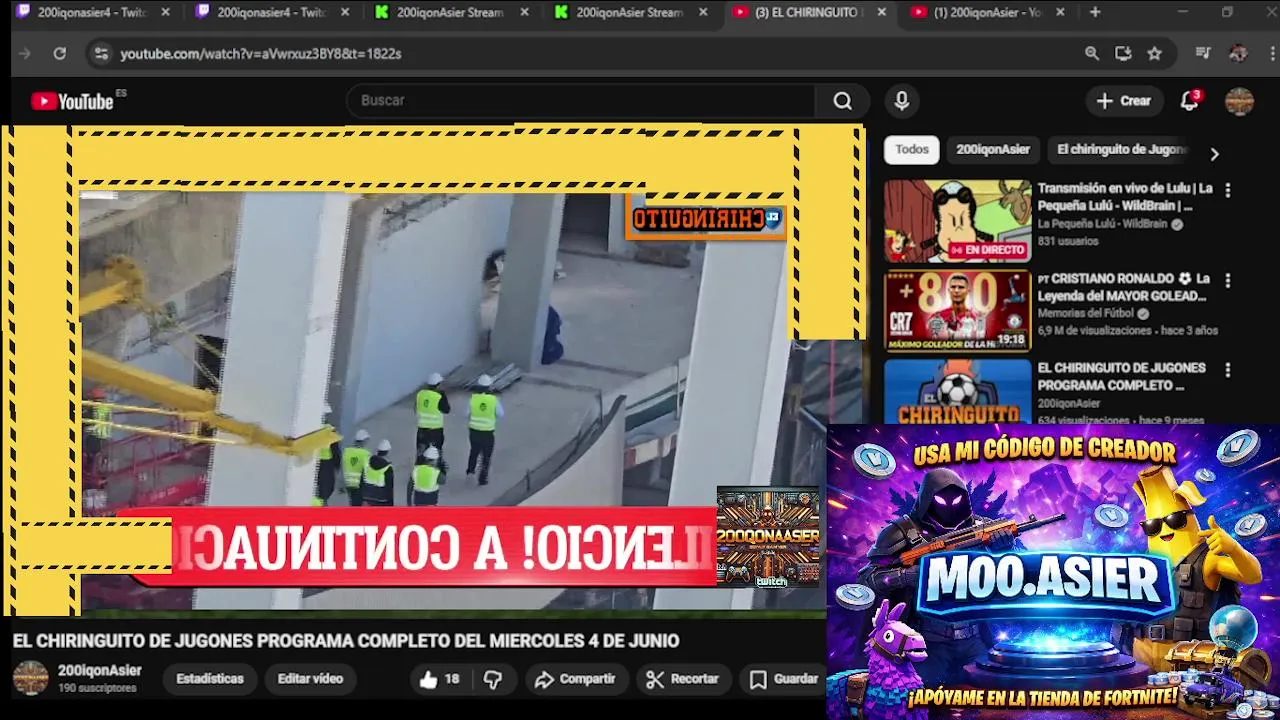Click the 'Memorias del Fútbol' channel name

[1087, 314]
